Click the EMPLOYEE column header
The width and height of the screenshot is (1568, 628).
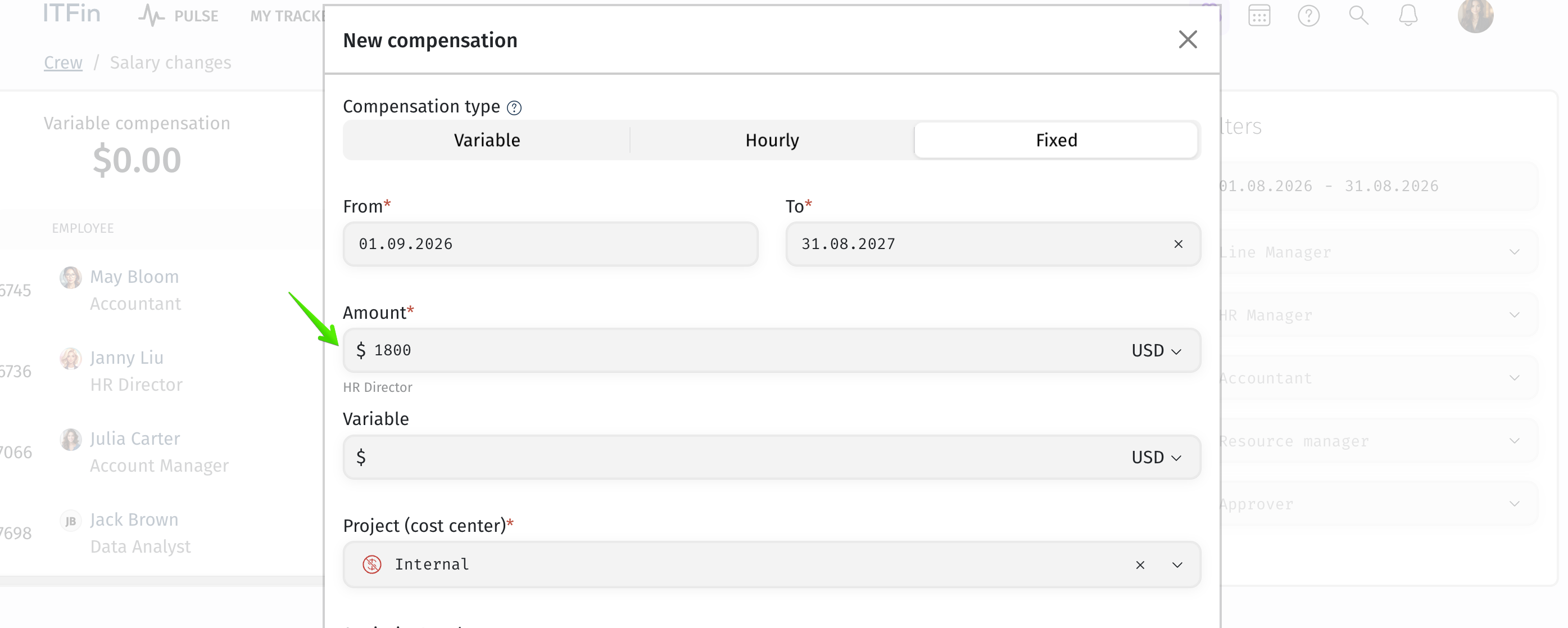(83, 228)
